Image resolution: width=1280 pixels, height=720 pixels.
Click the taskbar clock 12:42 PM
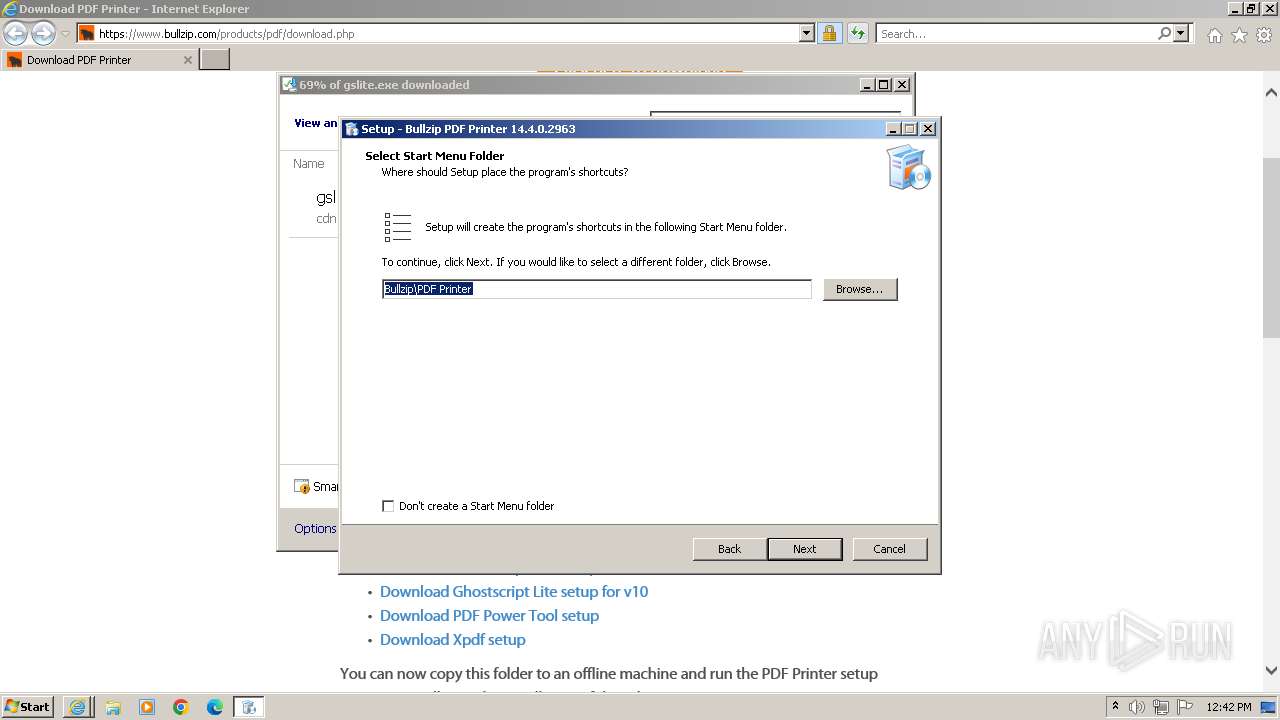point(1229,707)
